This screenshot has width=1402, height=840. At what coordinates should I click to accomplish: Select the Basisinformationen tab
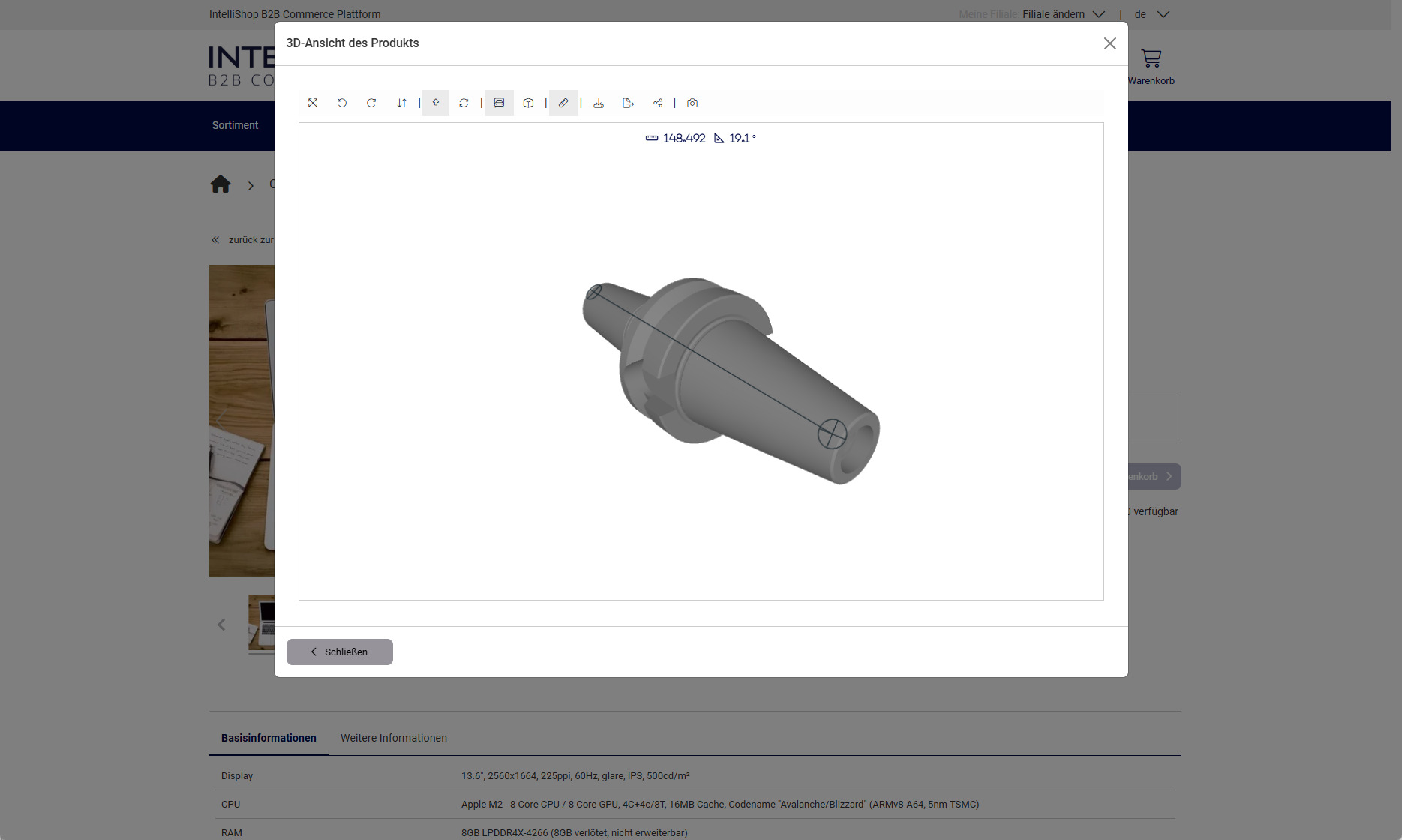pos(269,738)
